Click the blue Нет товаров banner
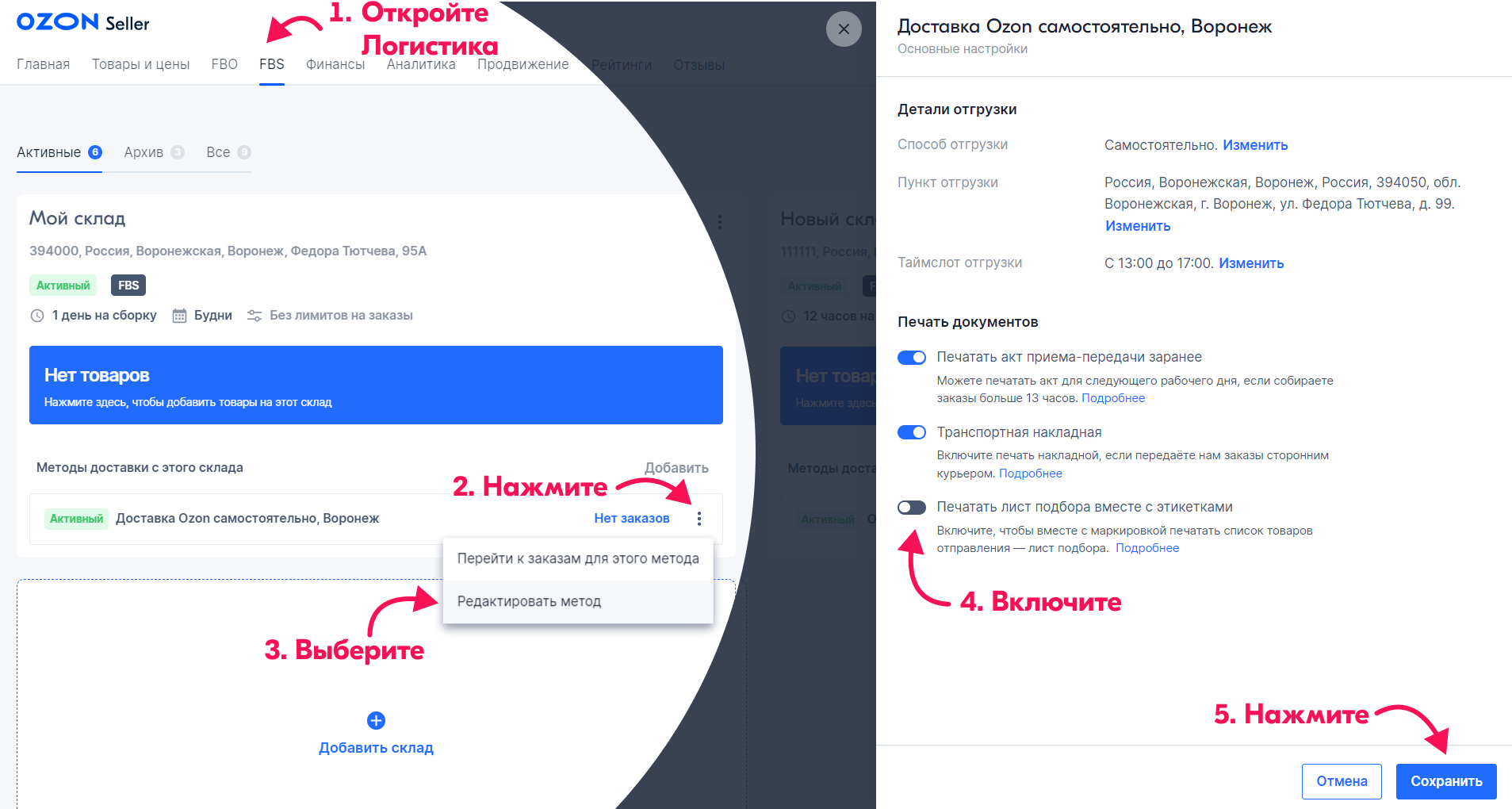Image resolution: width=1512 pixels, height=809 pixels. point(376,385)
